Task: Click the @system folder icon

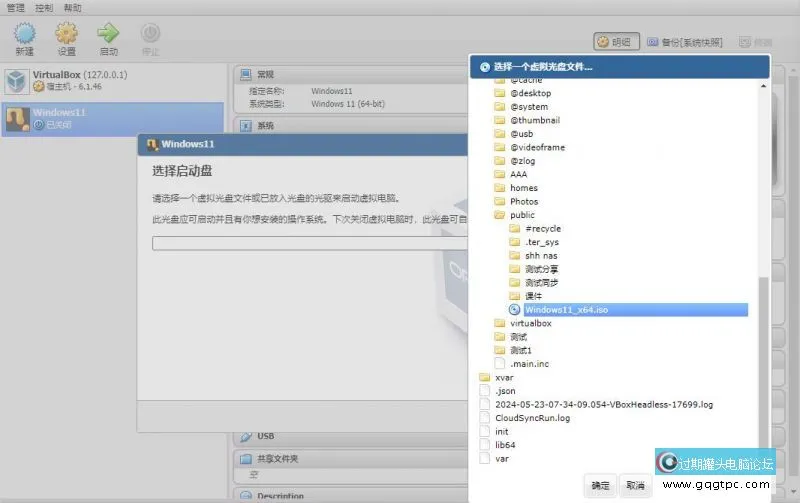Action: point(500,107)
